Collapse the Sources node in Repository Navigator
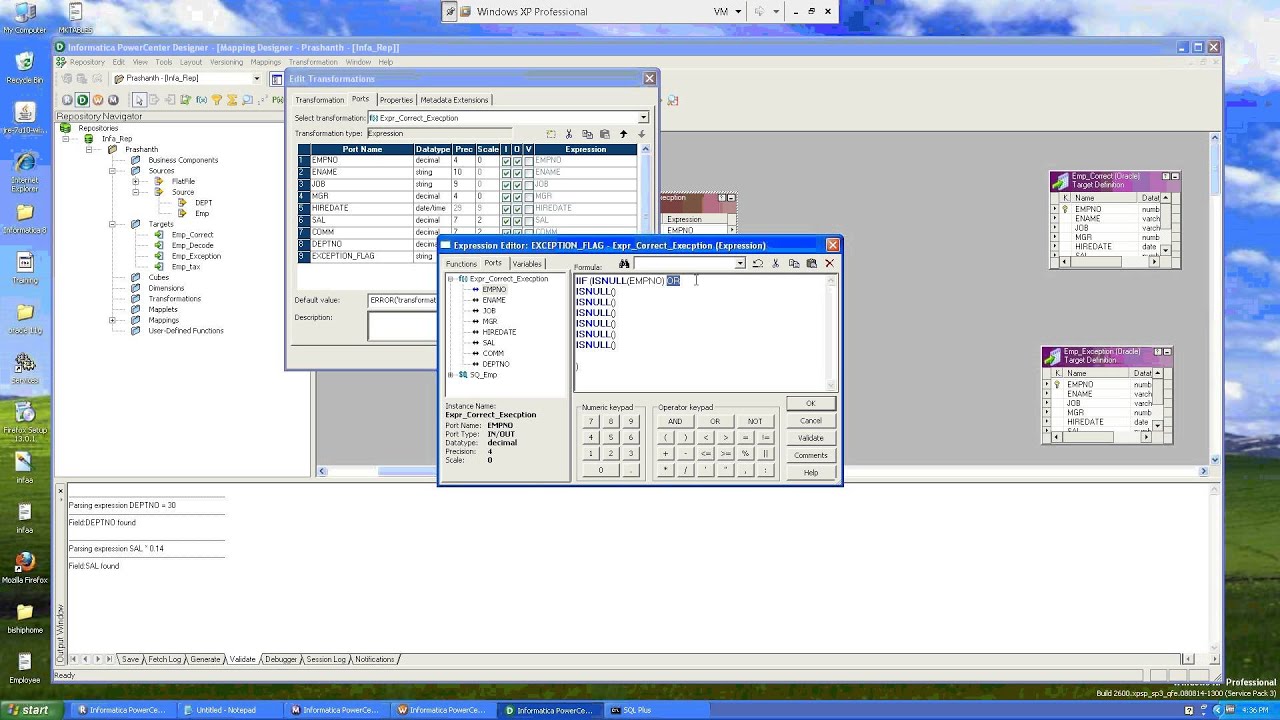 click(112, 171)
